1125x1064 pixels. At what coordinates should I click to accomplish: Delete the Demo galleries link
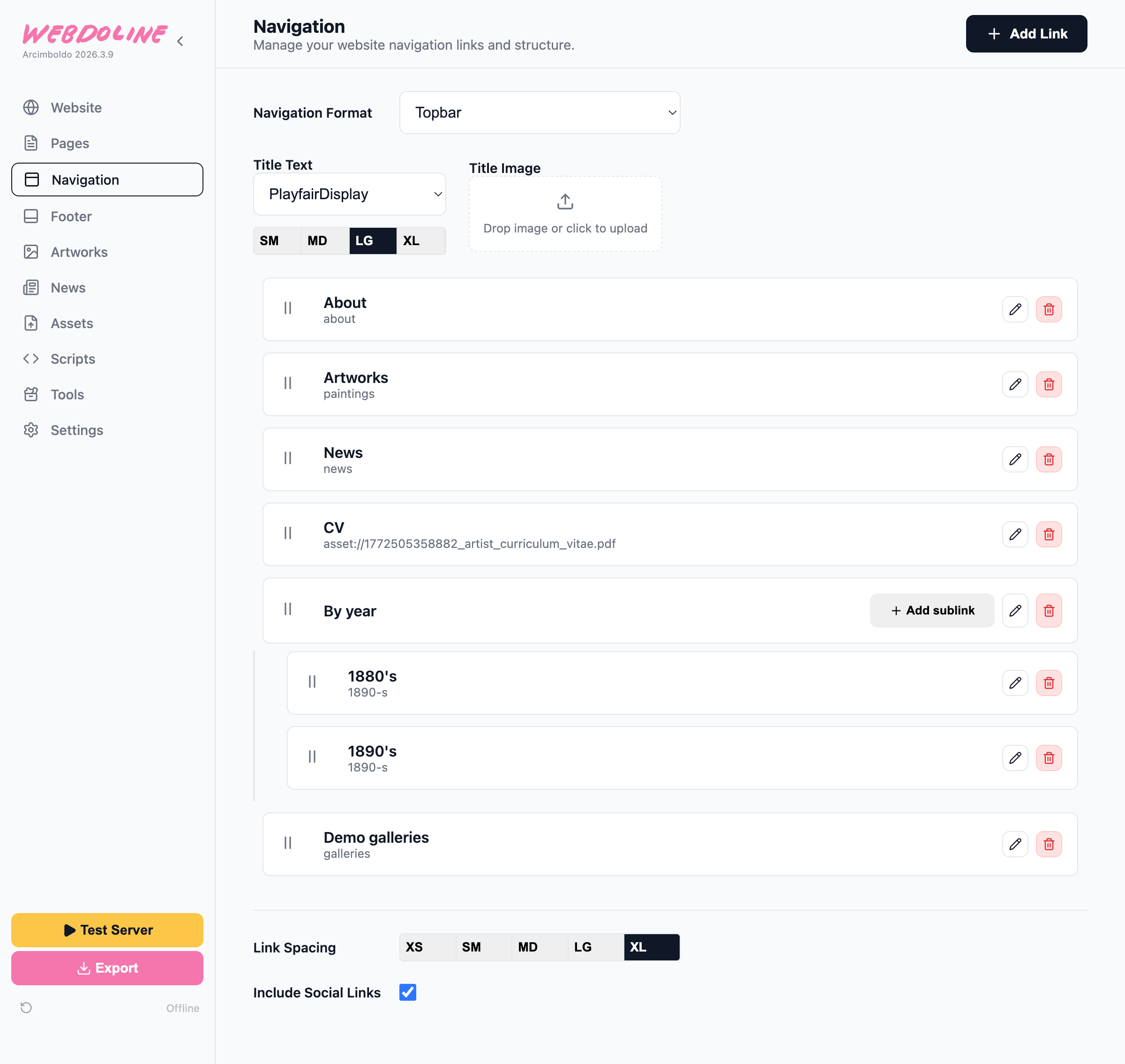(x=1049, y=844)
